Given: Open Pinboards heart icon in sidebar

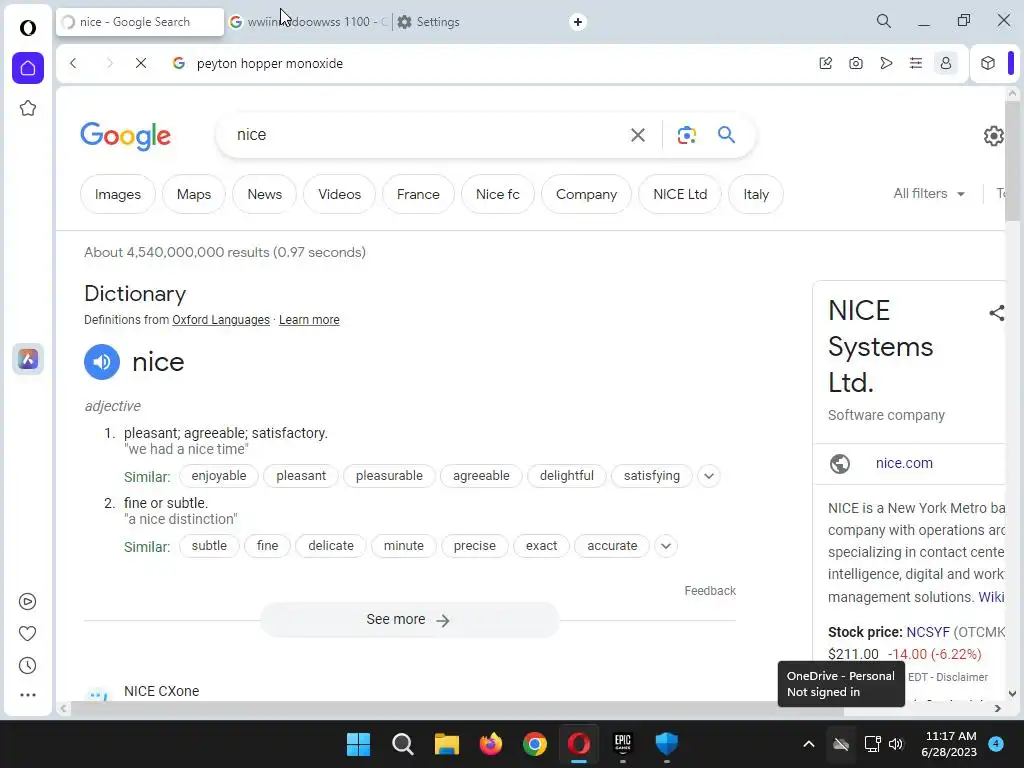Looking at the screenshot, I should [27, 633].
